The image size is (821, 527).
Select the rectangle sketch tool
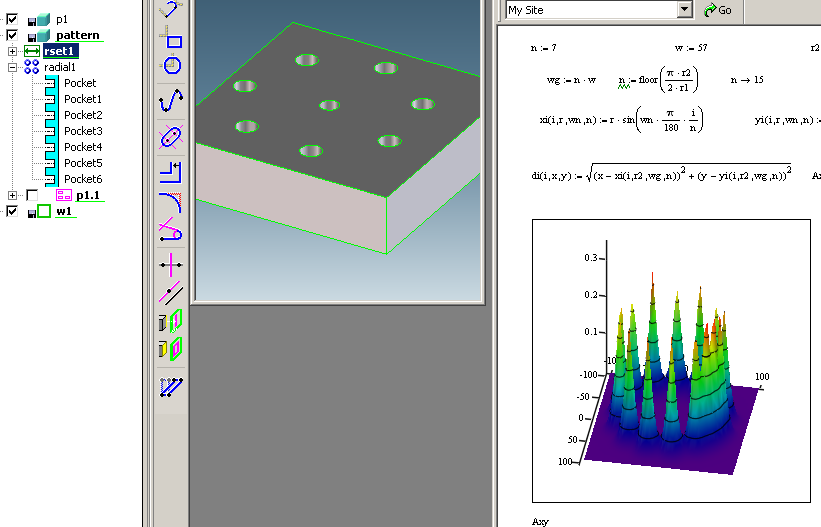[x=171, y=37]
